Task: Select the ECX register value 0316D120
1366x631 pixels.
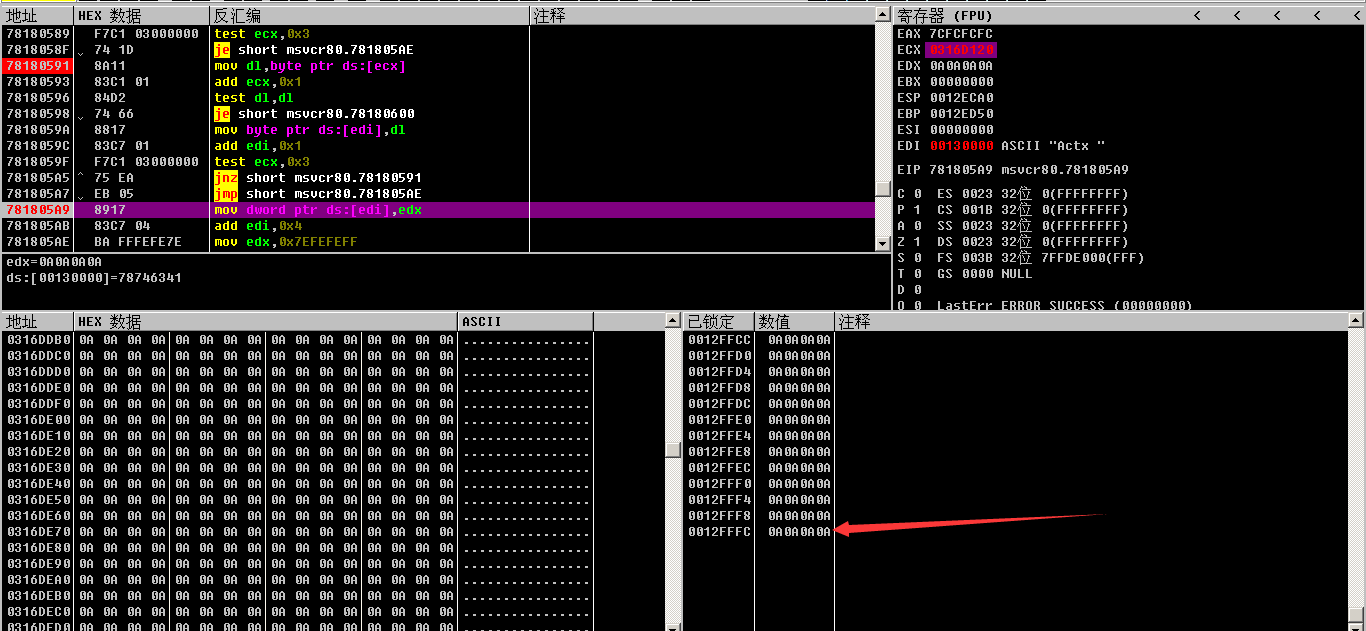Action: tap(962, 50)
